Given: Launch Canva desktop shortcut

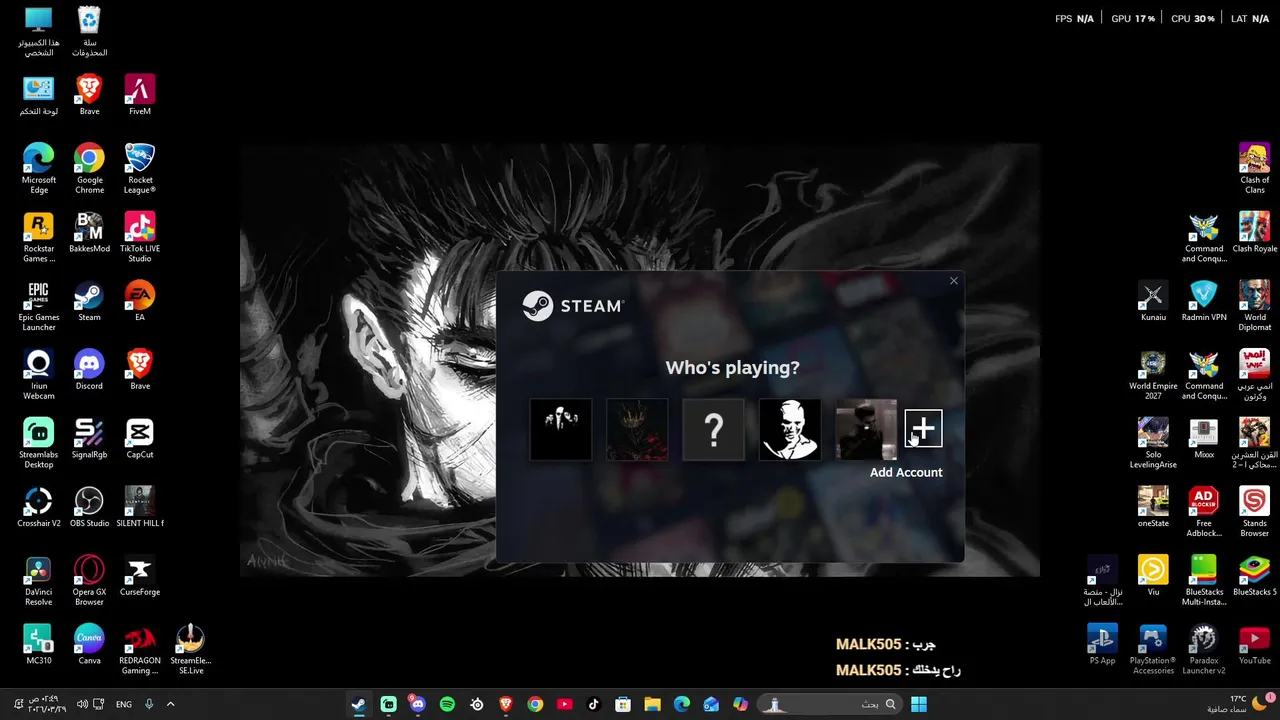Looking at the screenshot, I should point(89,644).
